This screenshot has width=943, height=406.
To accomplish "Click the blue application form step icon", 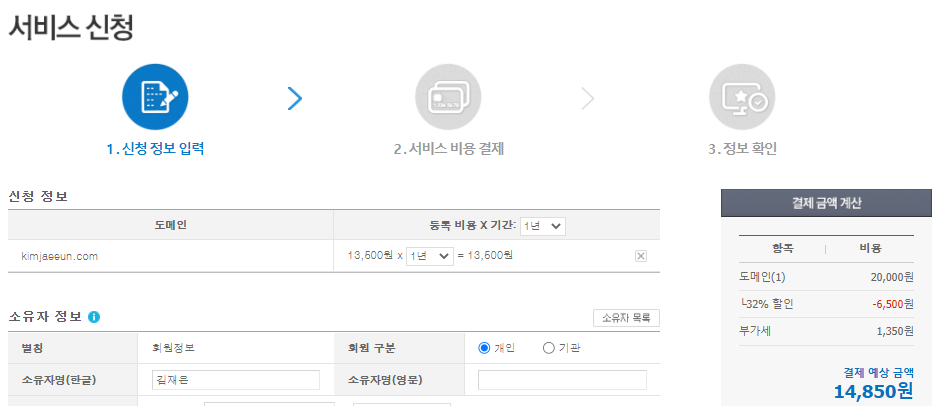I will coord(155,97).
